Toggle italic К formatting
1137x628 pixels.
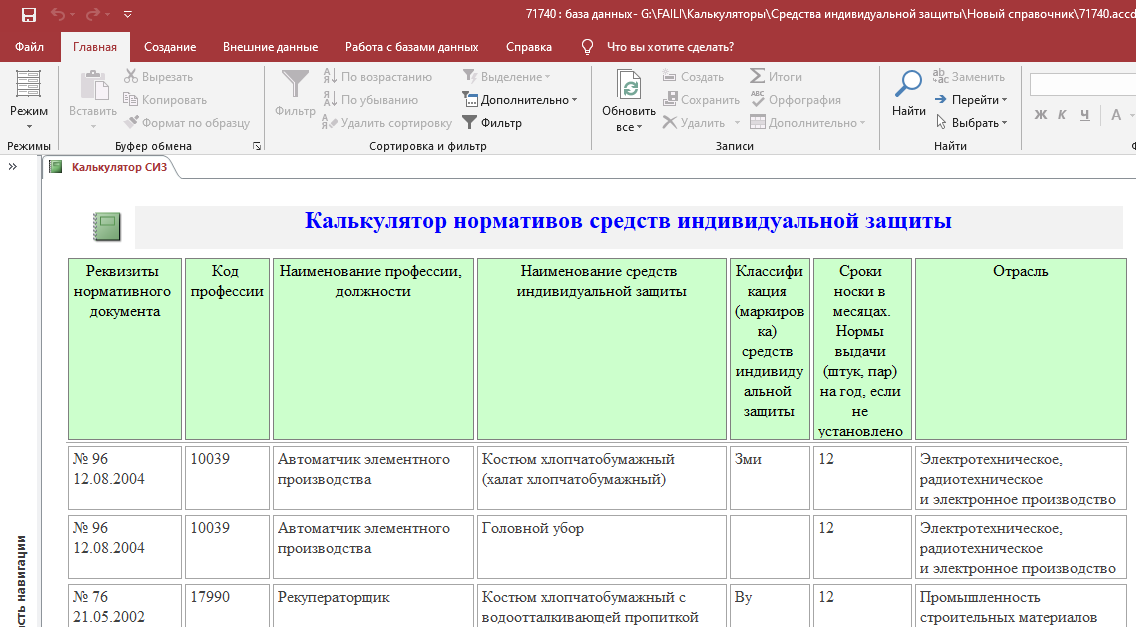[1062, 115]
